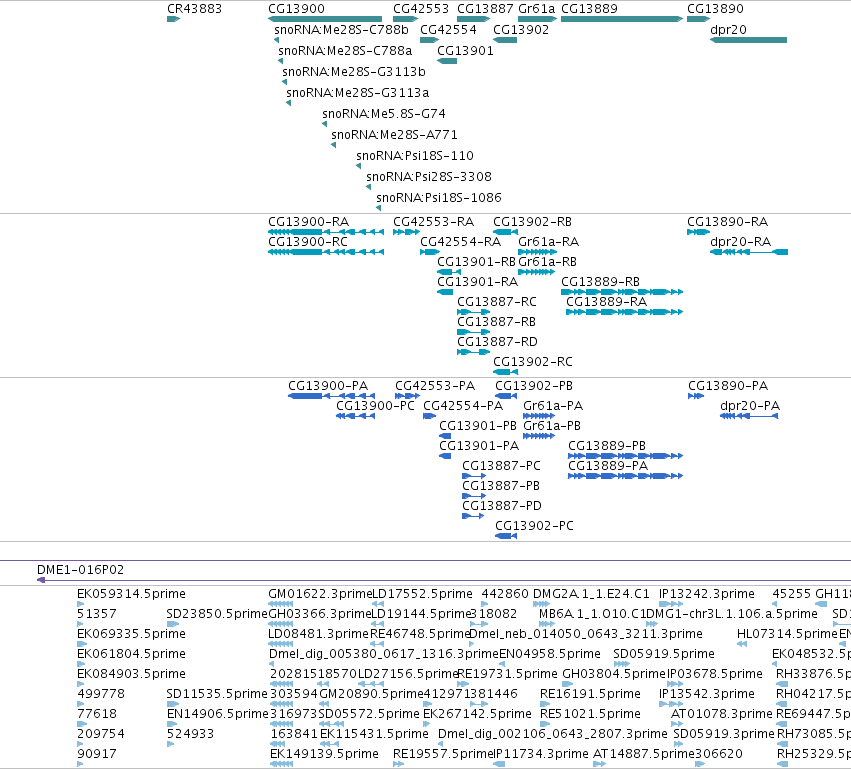Select the CG13902-PC protein label
851x769 pixels.
coord(534,525)
